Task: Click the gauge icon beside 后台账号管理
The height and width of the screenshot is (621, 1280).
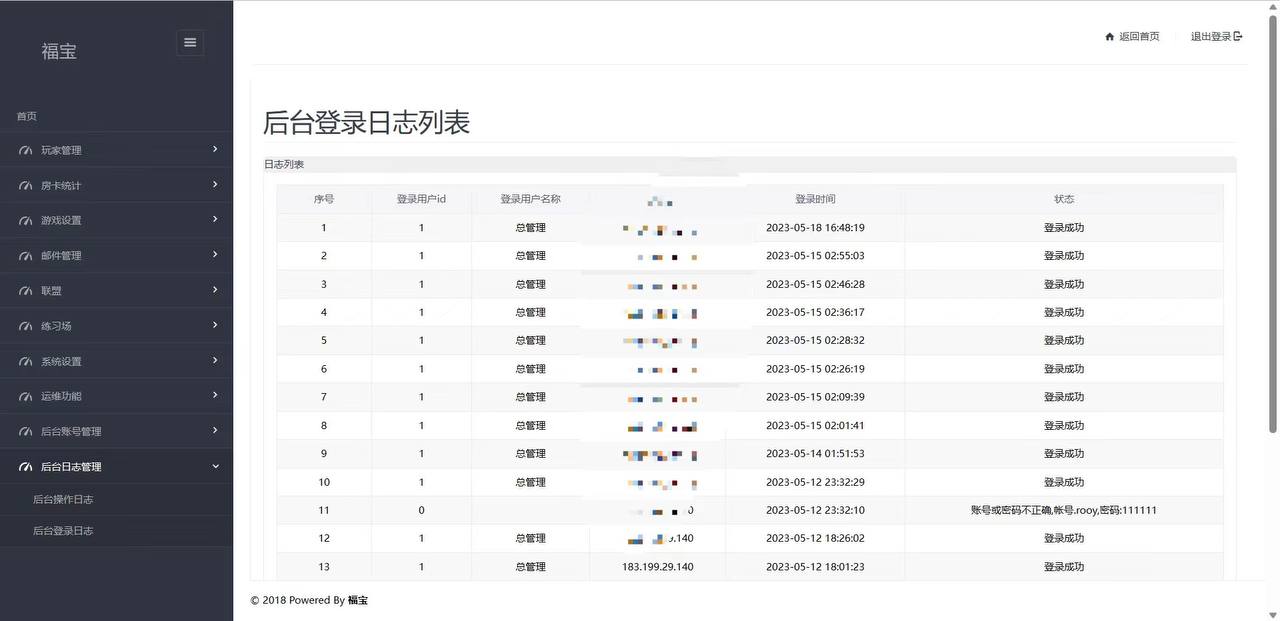Action: (26, 432)
